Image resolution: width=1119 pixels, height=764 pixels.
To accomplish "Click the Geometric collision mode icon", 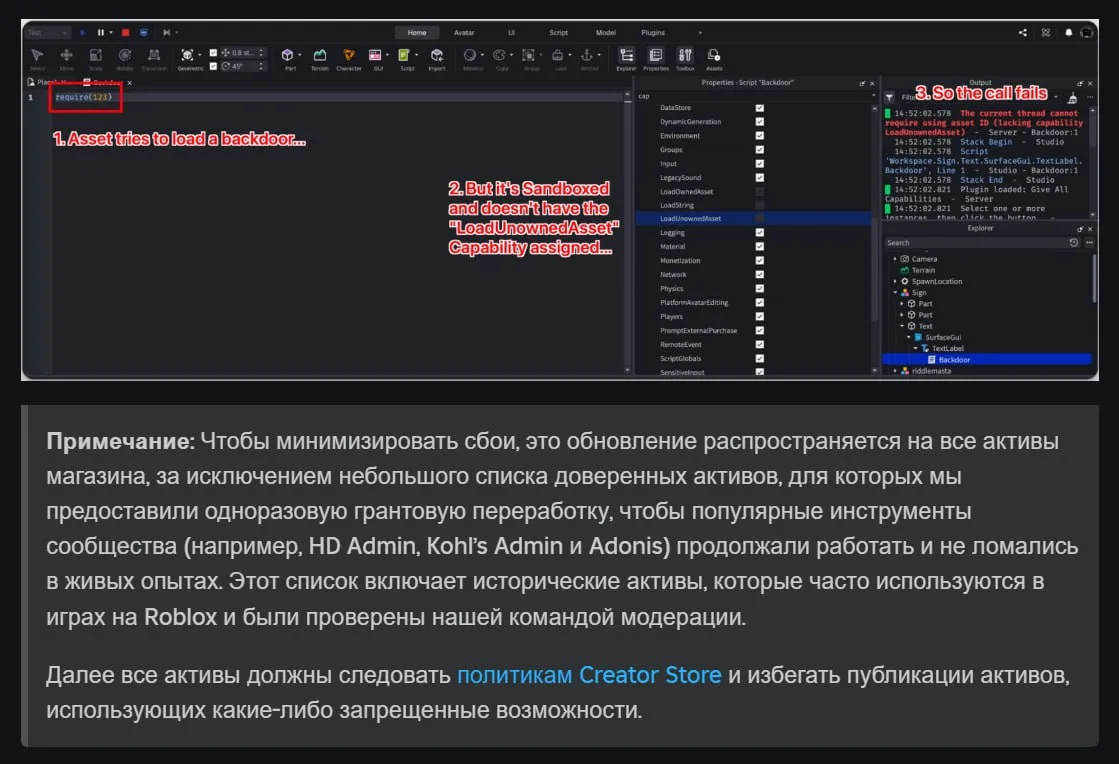I will [187, 56].
